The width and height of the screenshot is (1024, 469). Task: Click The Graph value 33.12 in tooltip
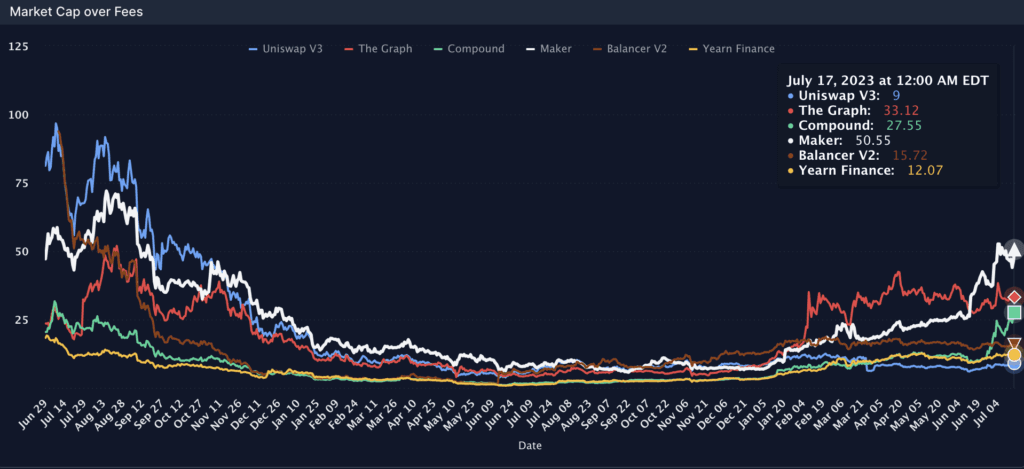[901, 110]
